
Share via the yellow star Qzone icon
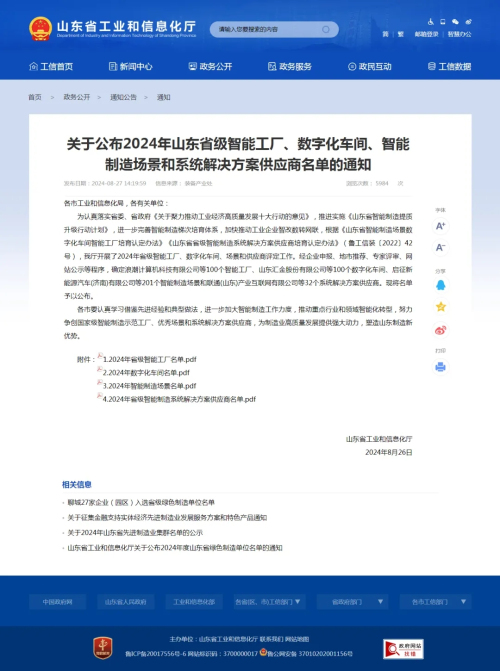(440, 306)
